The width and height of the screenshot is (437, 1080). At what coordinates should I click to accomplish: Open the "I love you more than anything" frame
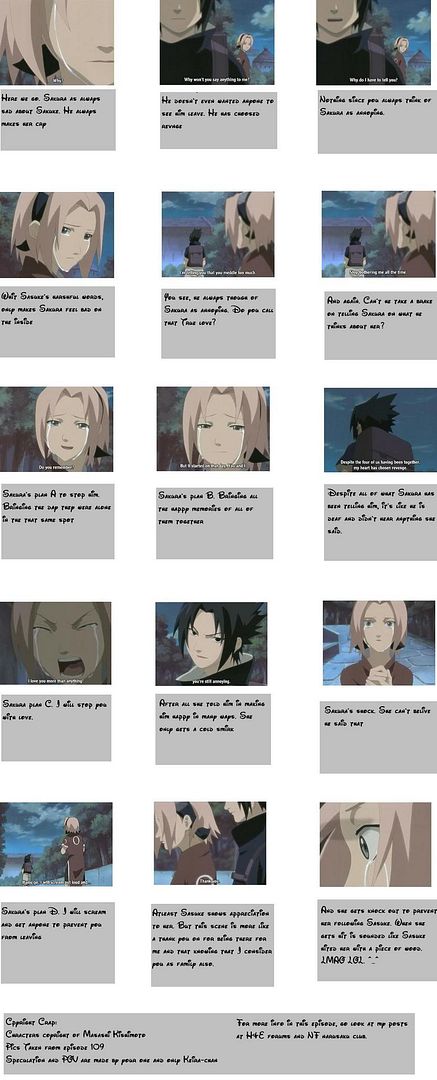(55, 643)
